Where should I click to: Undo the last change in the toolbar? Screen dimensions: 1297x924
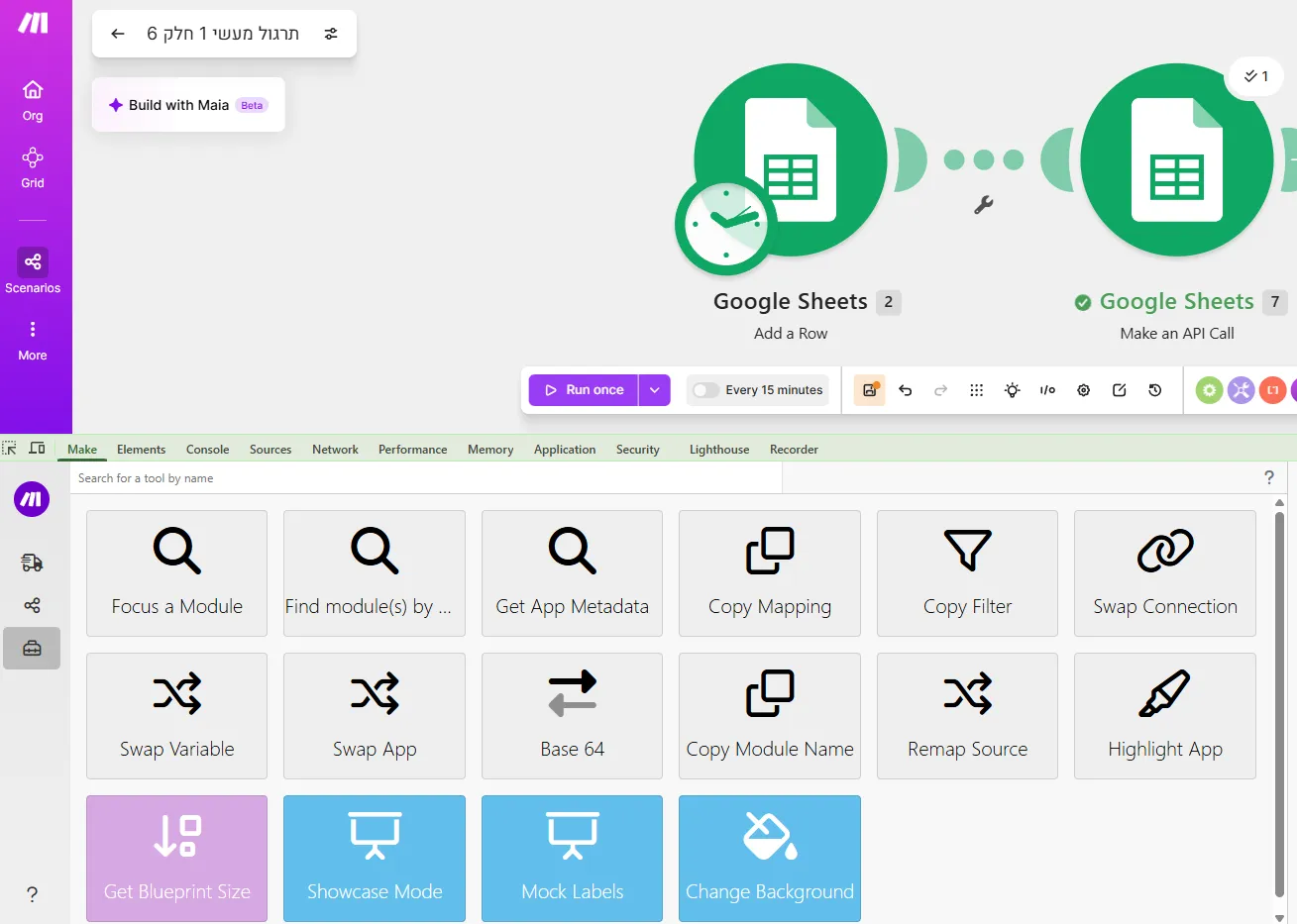[906, 390]
